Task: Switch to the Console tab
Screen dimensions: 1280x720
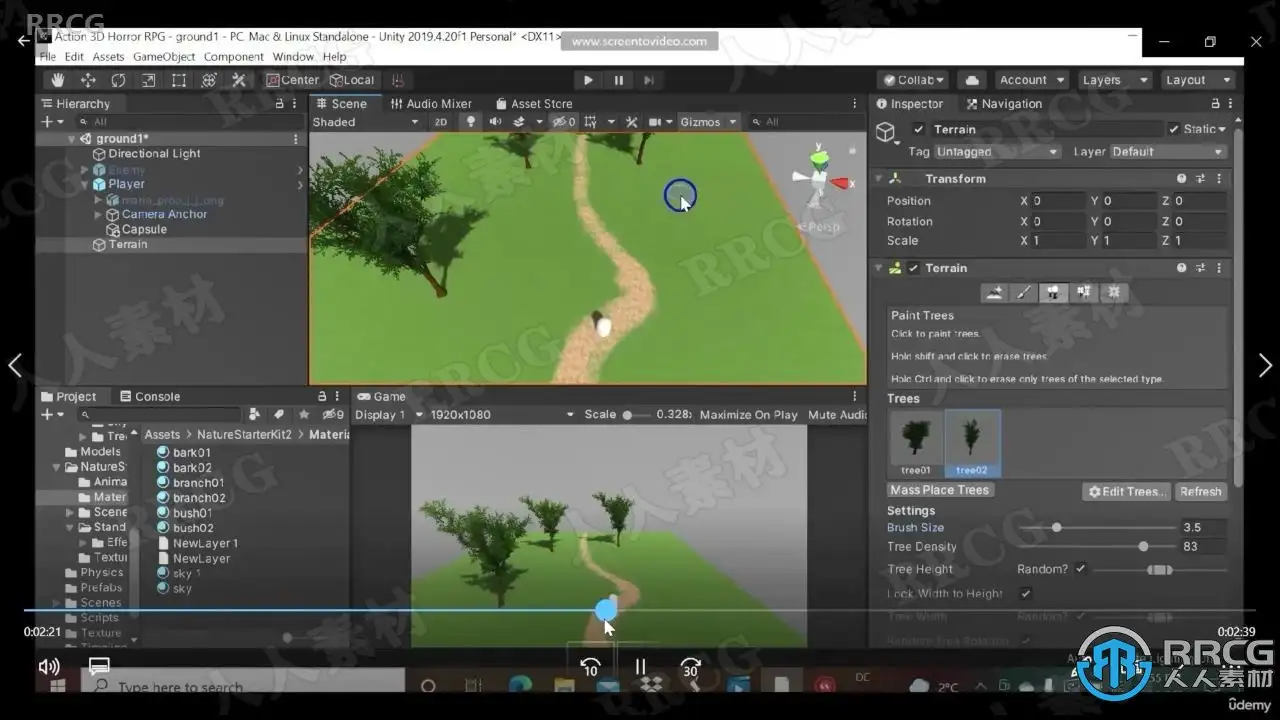Action: point(149,396)
